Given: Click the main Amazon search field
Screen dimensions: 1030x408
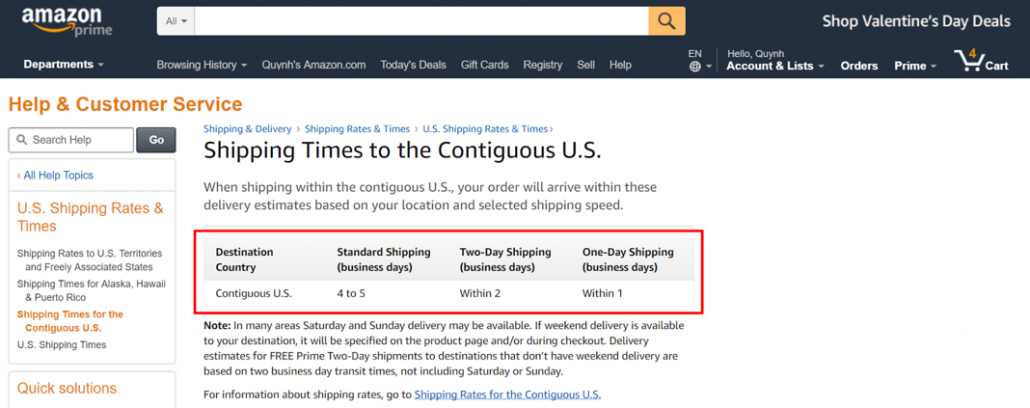Looking at the screenshot, I should point(421,20).
